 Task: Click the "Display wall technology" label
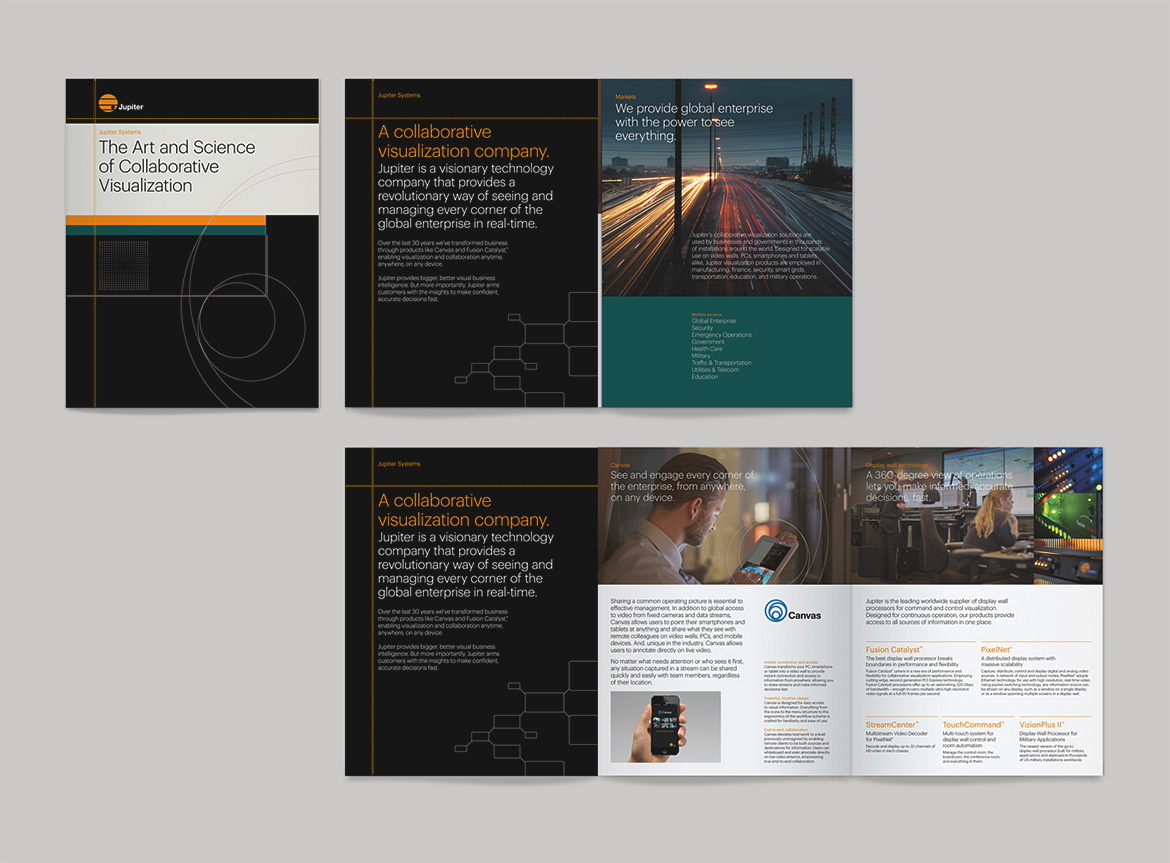tap(897, 465)
